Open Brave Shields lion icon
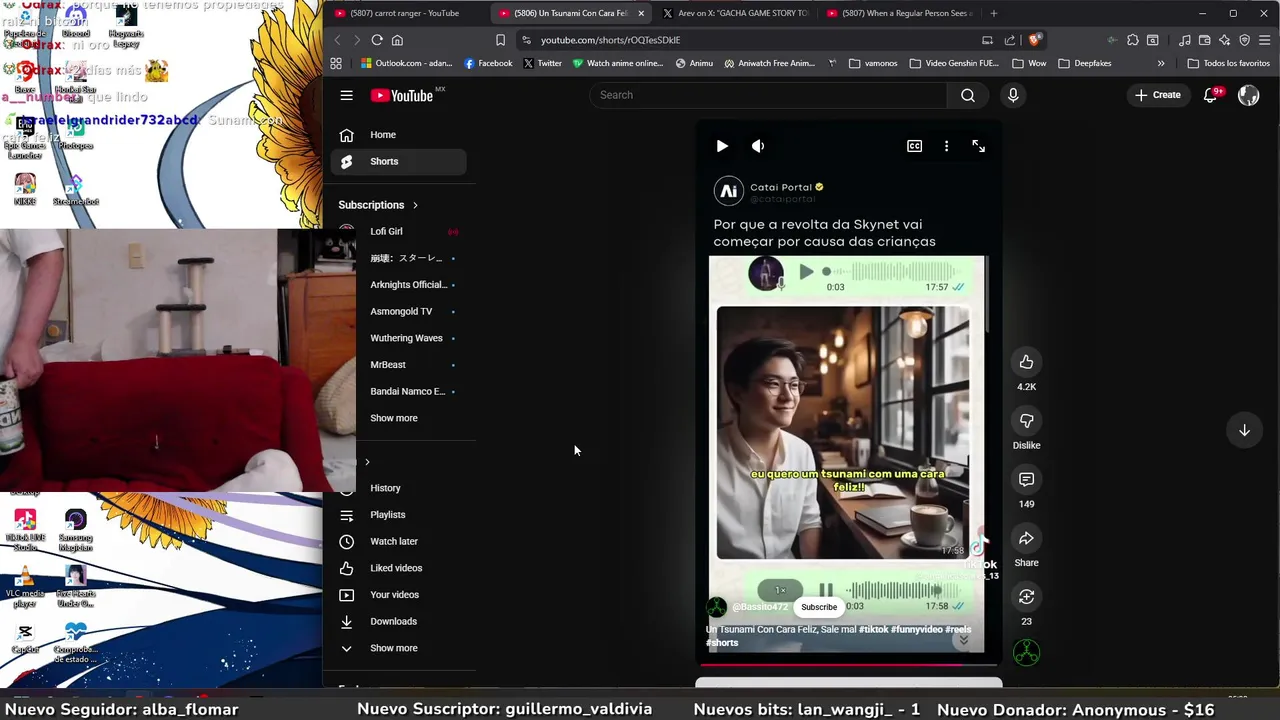Viewport: 1280px width, 720px height. coord(1034,40)
